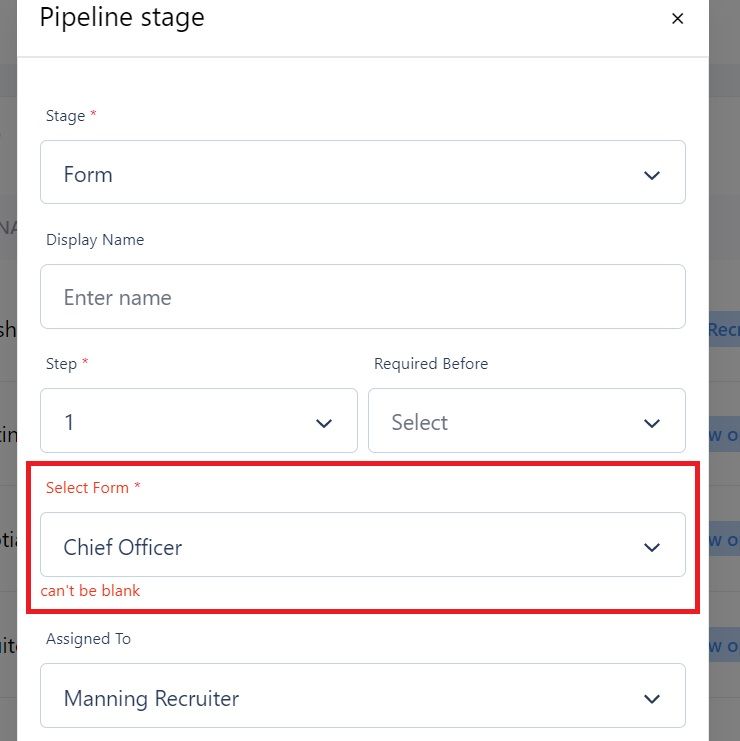740x741 pixels.
Task: Click the chevron arrow in Stage dropdown
Action: pos(652,175)
